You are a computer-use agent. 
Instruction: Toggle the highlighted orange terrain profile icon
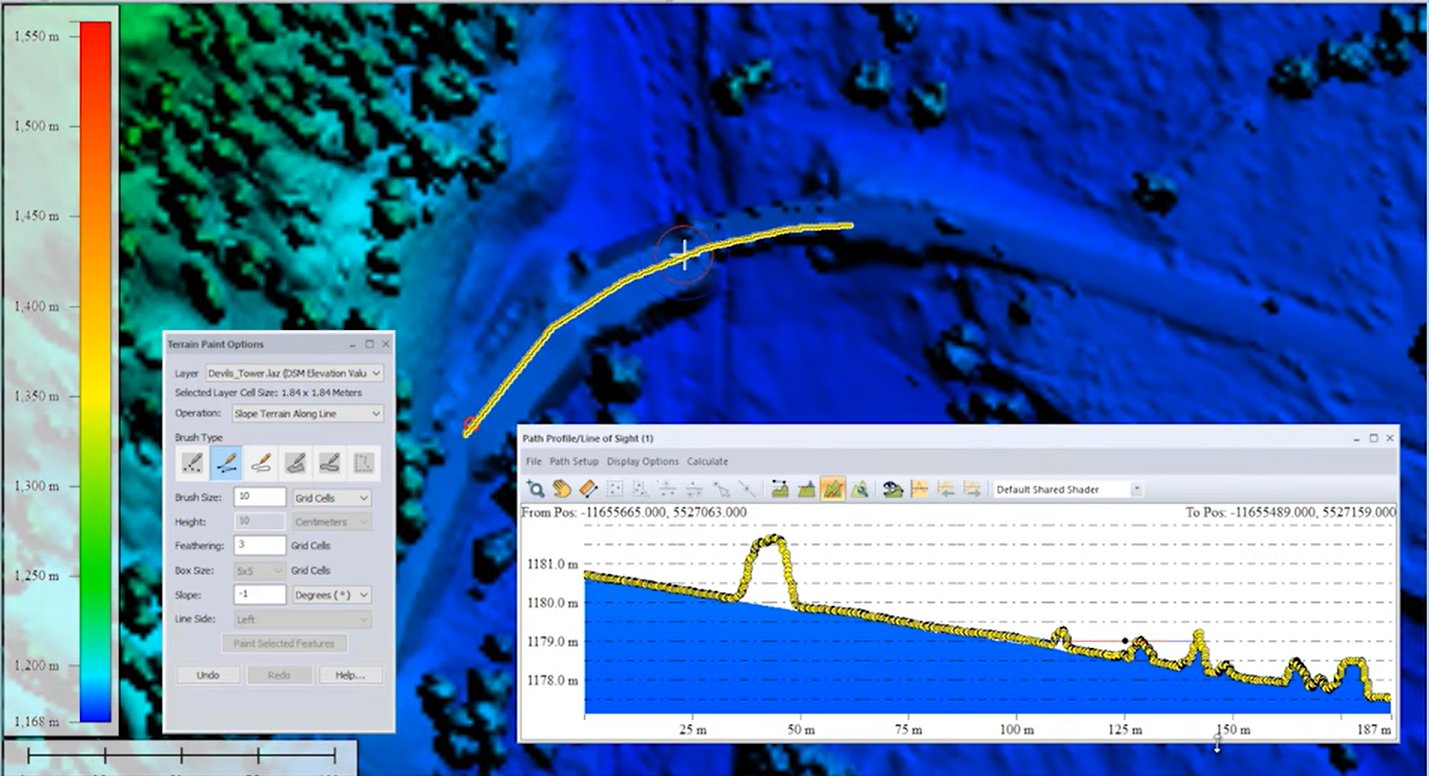click(x=833, y=489)
